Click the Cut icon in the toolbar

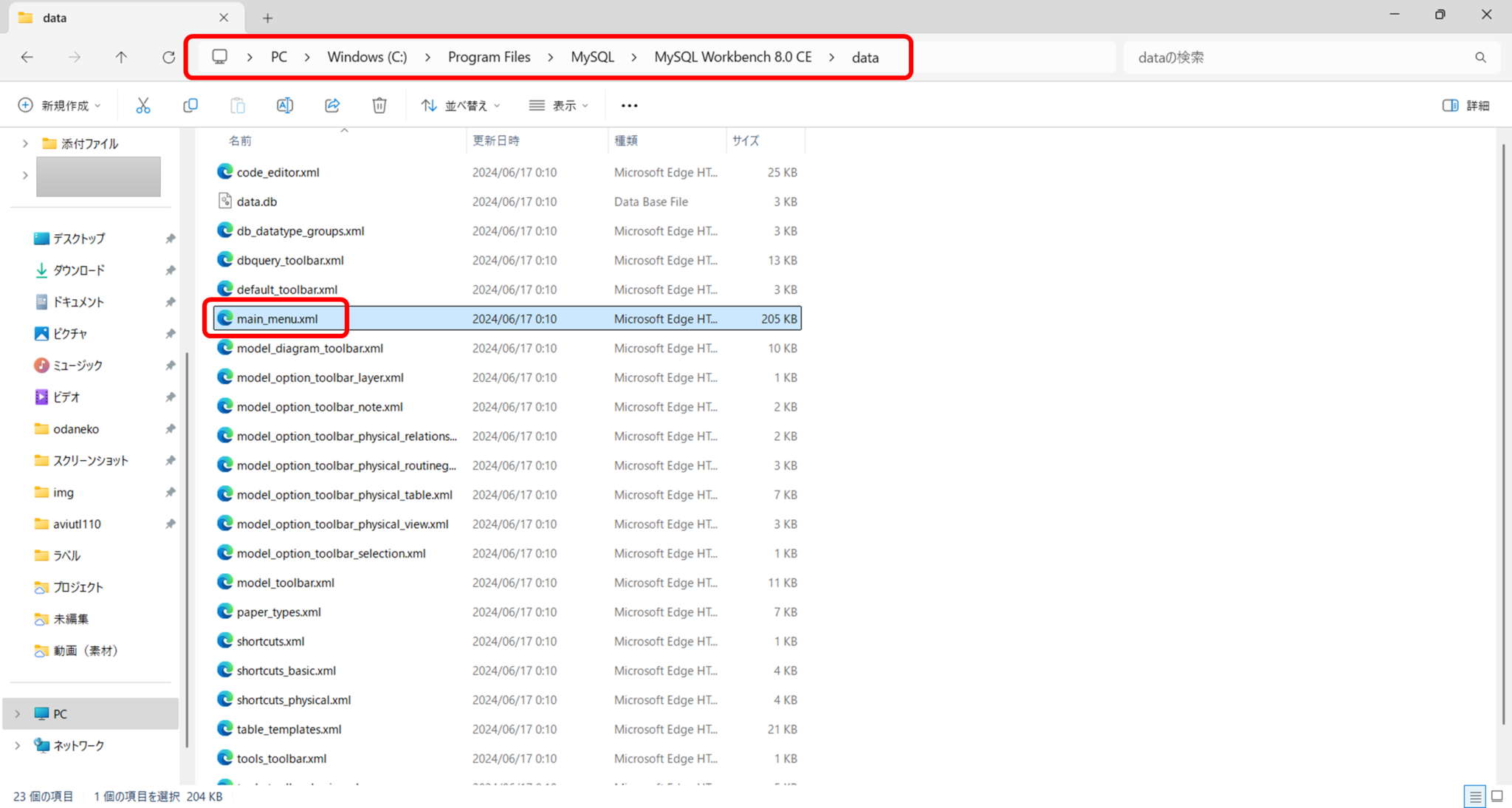143,105
